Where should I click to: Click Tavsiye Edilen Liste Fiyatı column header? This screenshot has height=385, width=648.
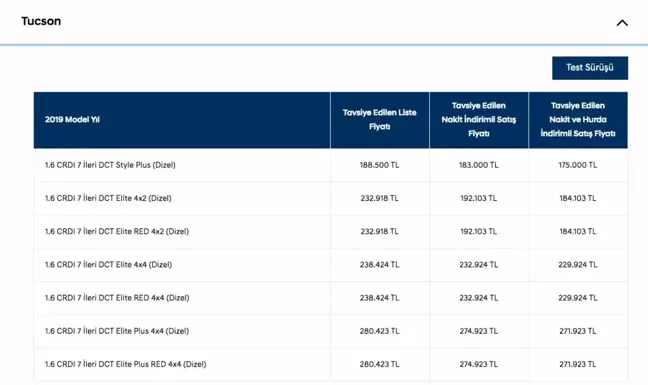379,119
